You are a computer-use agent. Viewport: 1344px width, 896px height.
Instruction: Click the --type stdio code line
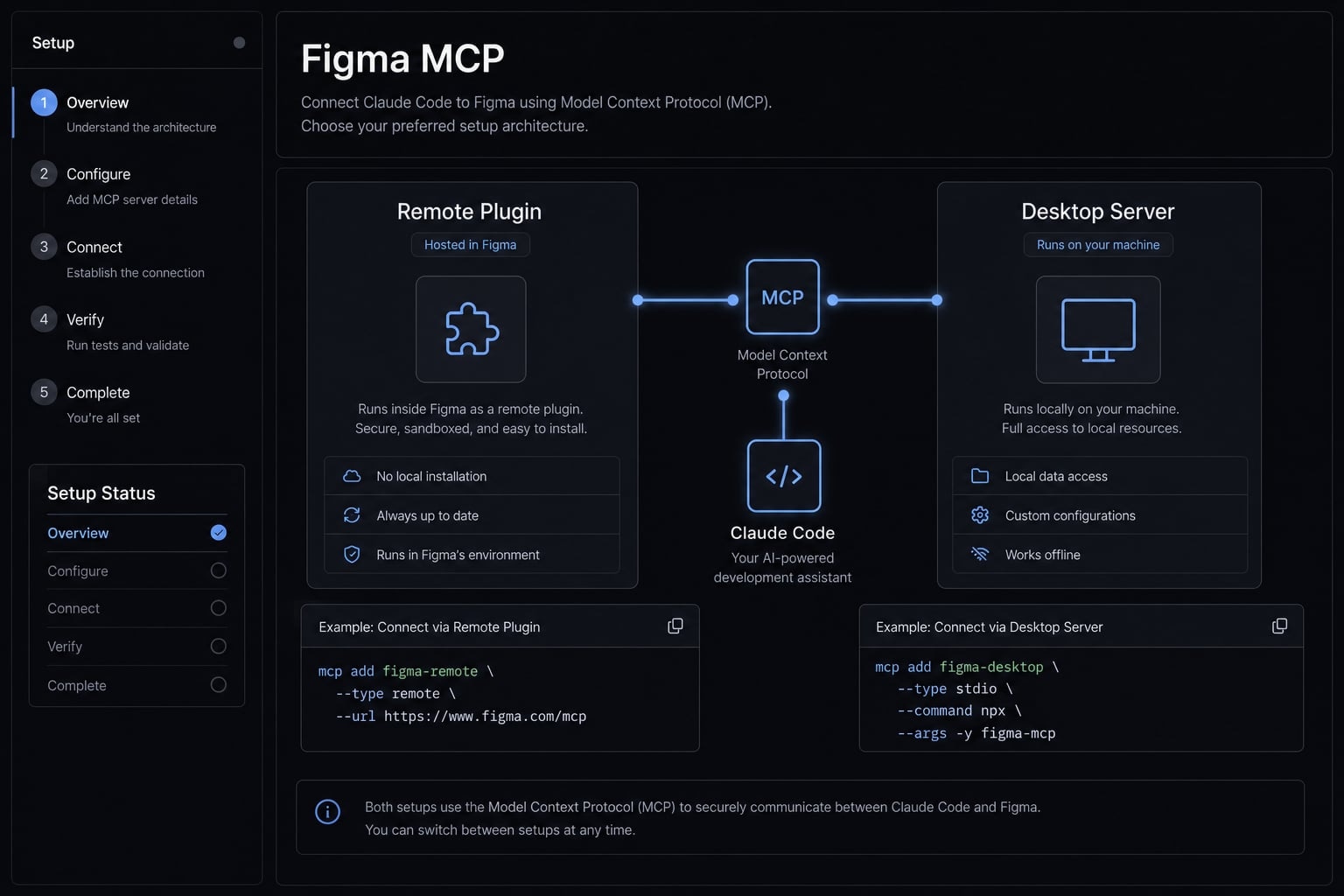pyautogui.click(x=955, y=689)
